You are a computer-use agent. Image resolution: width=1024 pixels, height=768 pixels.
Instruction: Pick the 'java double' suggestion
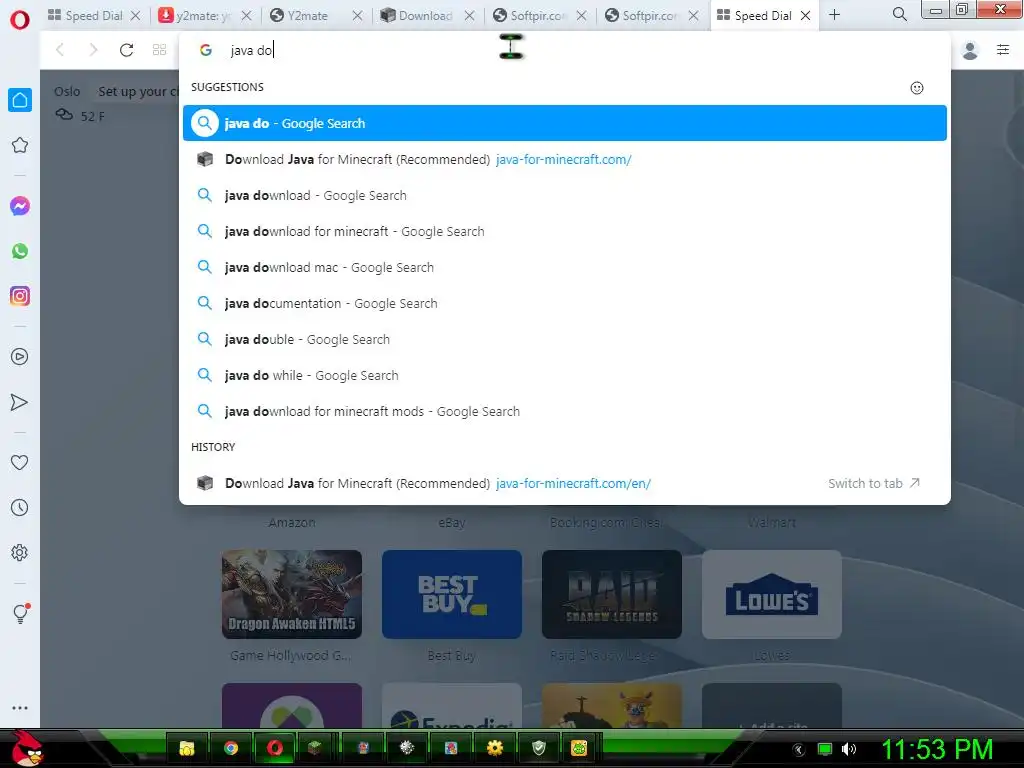[565, 339]
